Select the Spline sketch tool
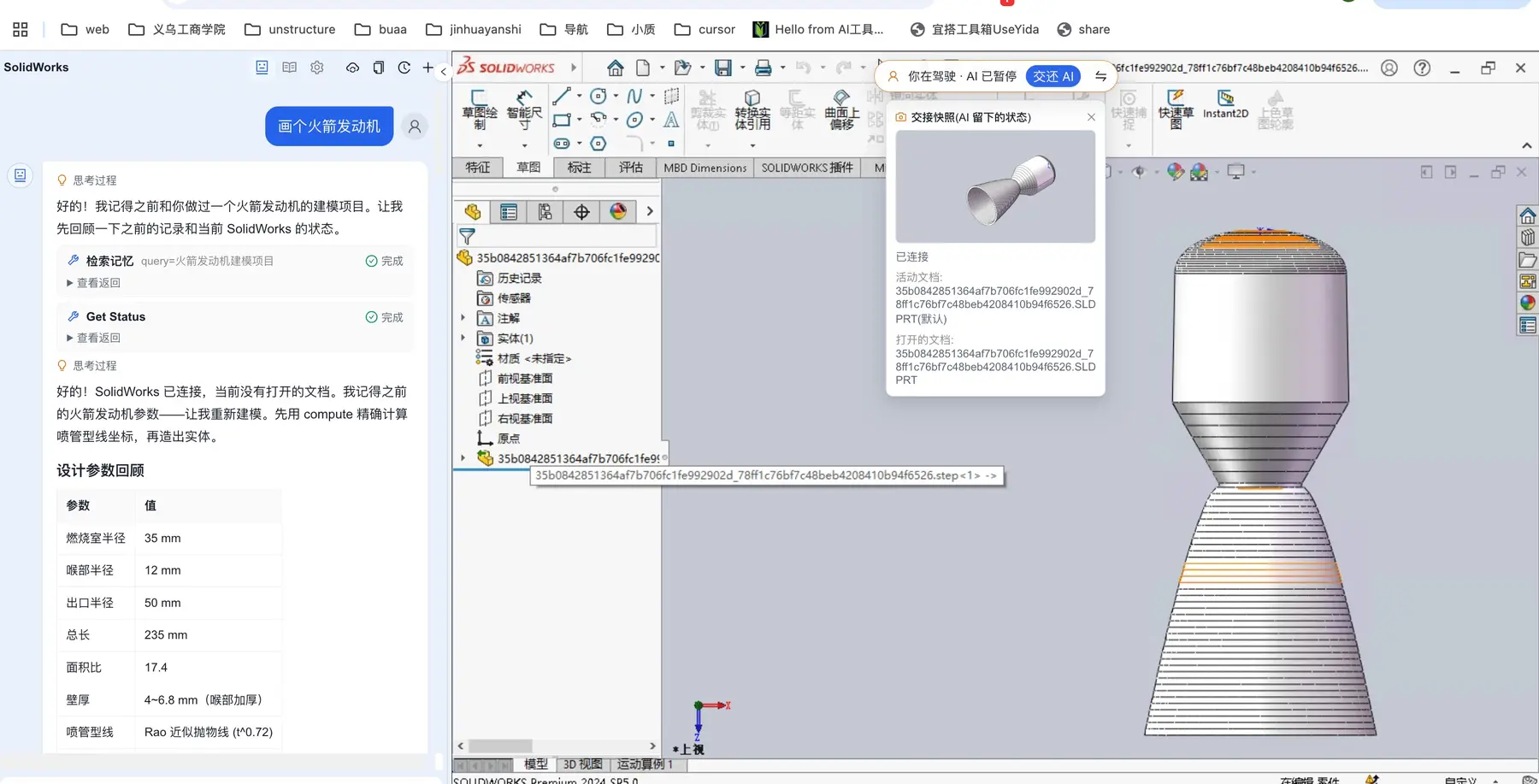Image resolution: width=1539 pixels, height=784 pixels. (634, 96)
